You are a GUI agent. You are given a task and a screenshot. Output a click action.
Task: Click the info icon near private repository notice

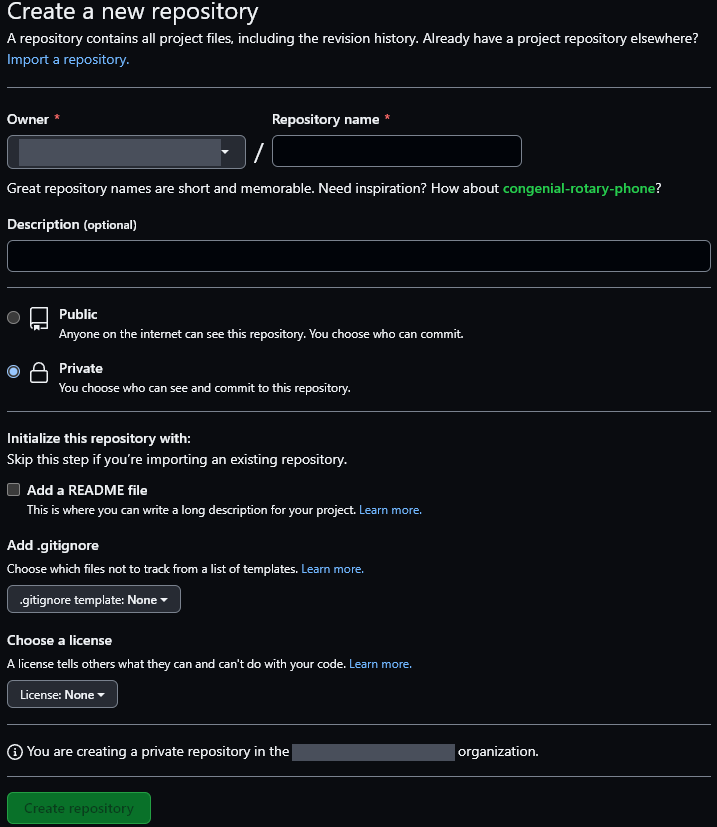[x=14, y=751]
